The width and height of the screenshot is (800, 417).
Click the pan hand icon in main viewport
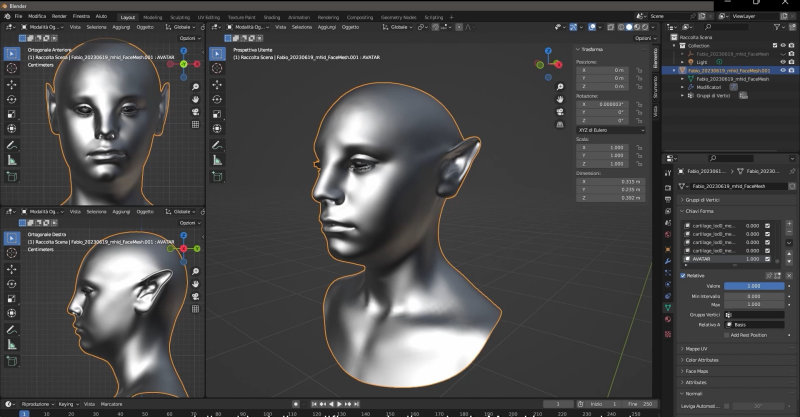click(x=560, y=99)
